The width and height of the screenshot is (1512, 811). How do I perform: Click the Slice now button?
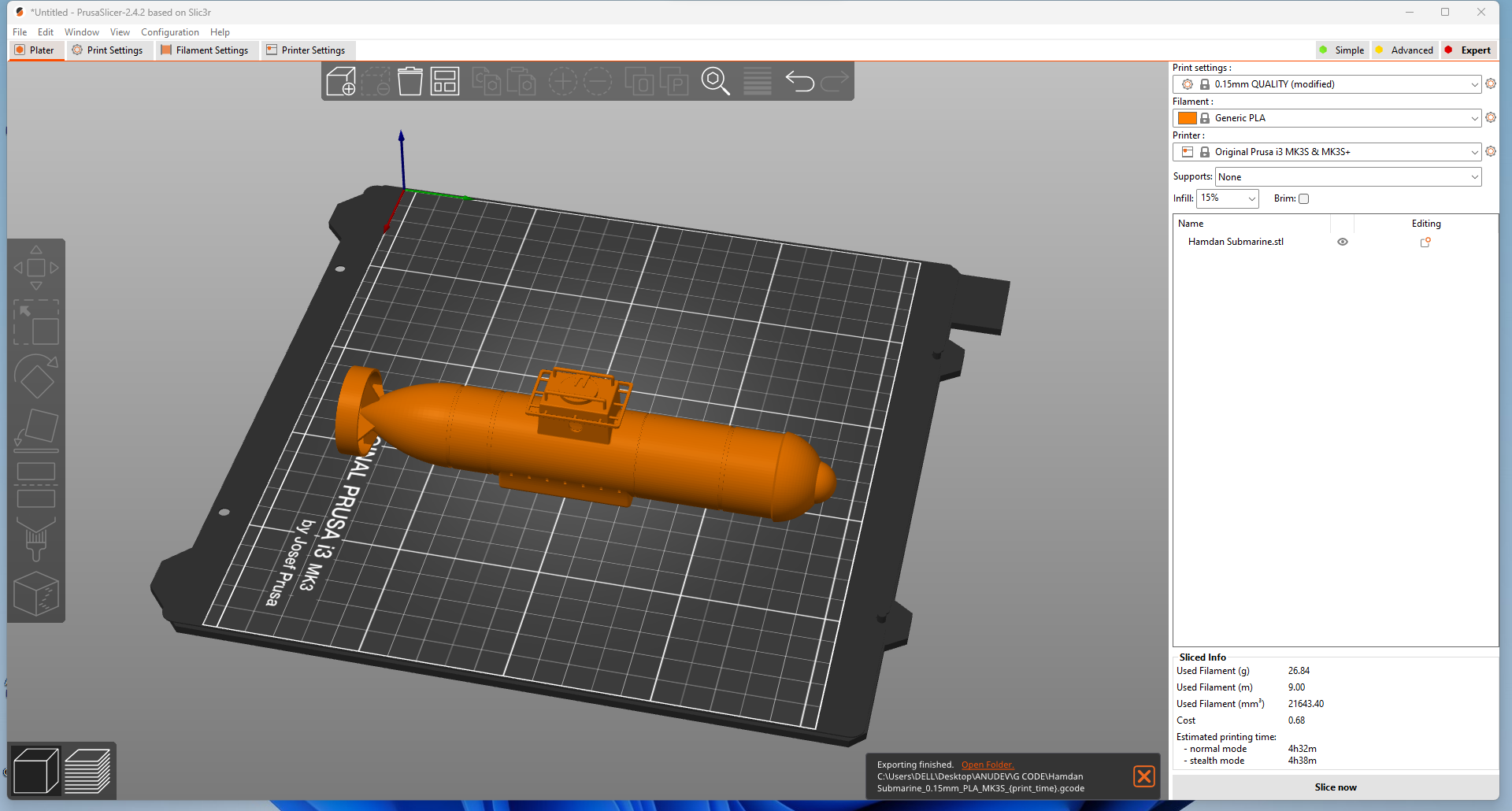(1336, 787)
